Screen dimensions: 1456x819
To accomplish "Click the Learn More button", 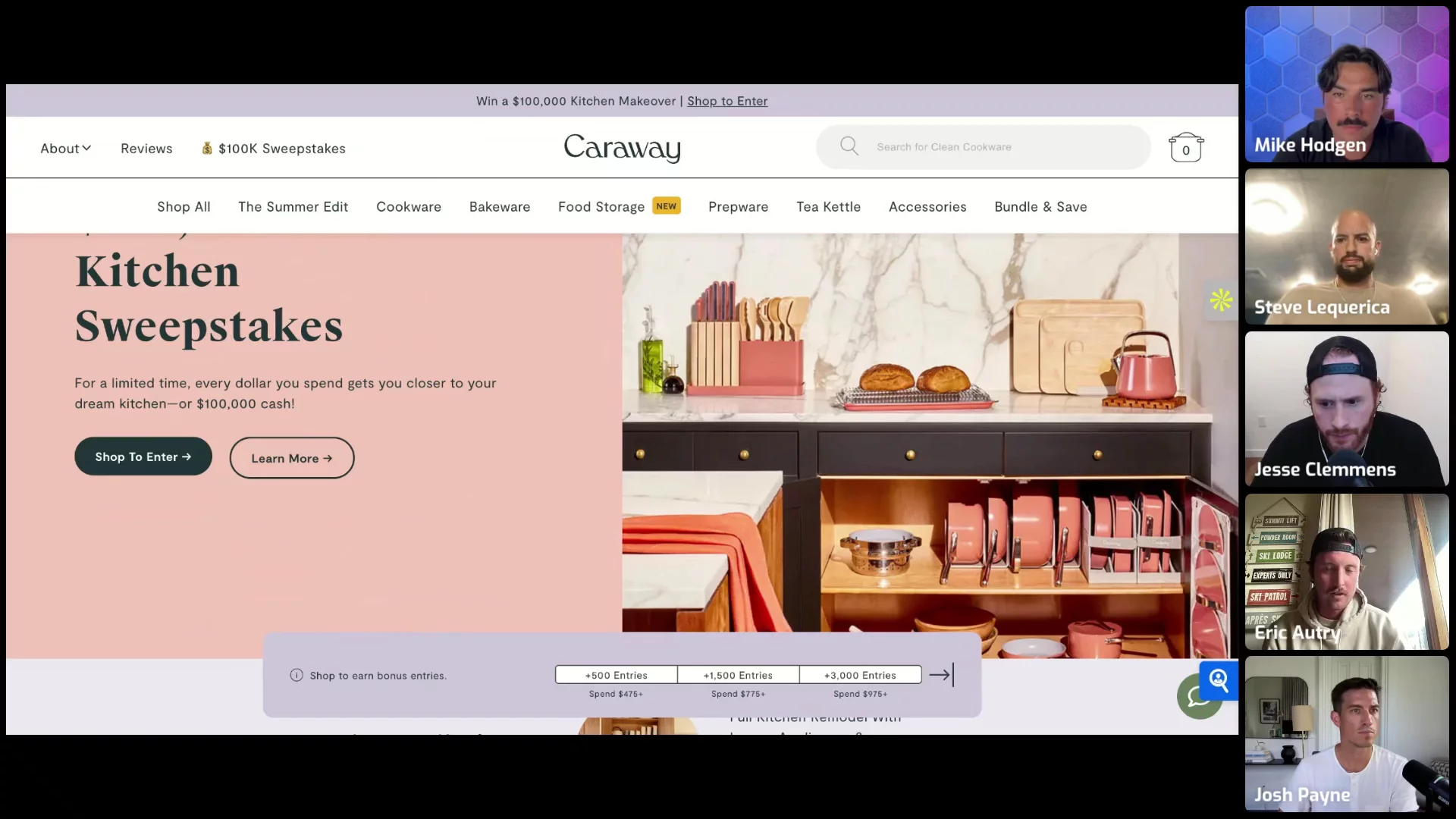I will 292,458.
